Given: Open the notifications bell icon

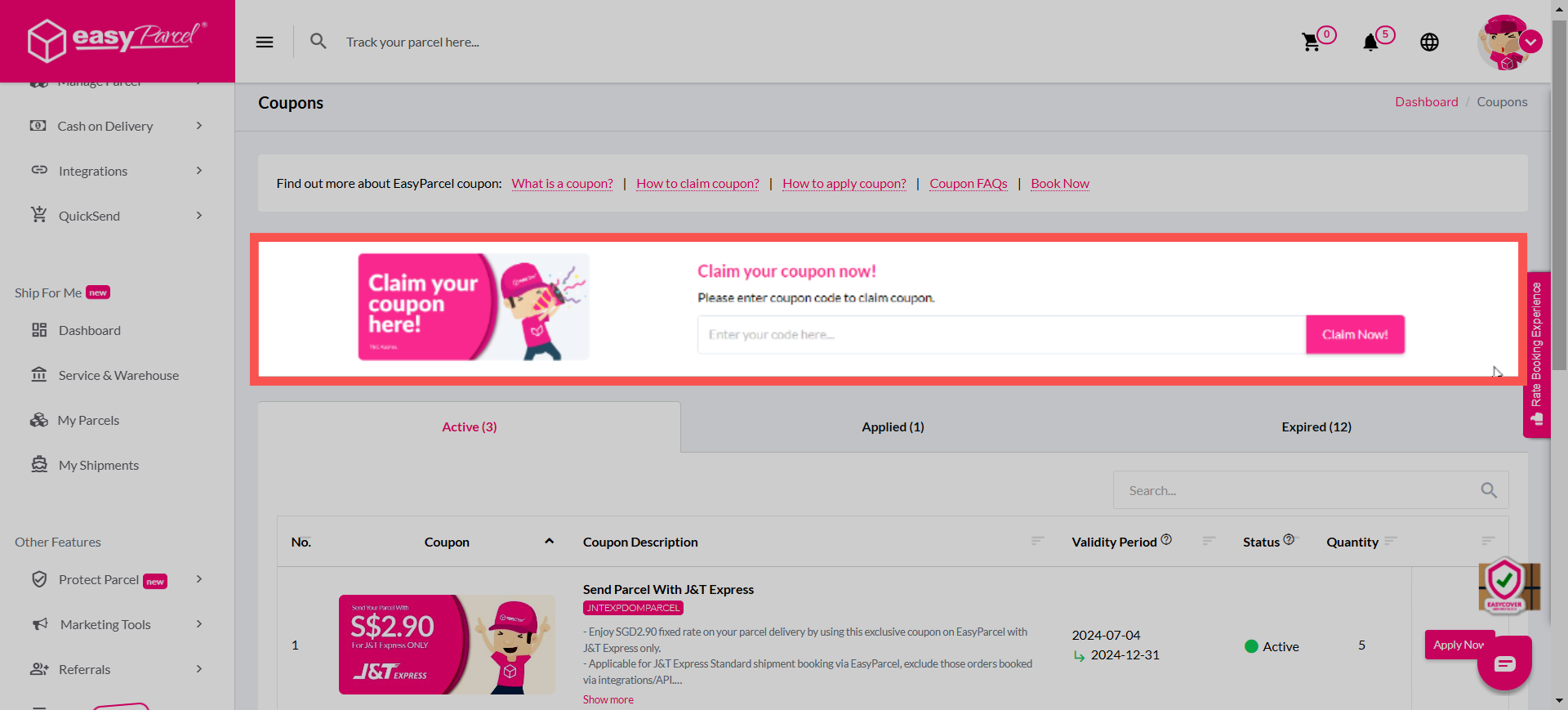Looking at the screenshot, I should (1370, 42).
